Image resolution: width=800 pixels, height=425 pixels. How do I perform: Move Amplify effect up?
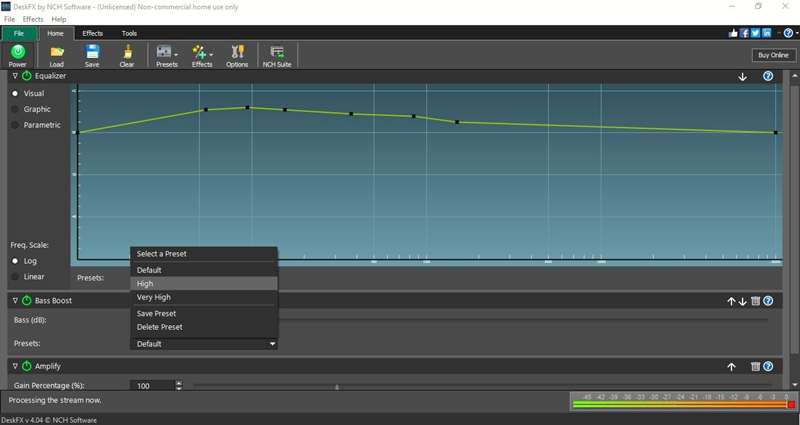click(731, 367)
